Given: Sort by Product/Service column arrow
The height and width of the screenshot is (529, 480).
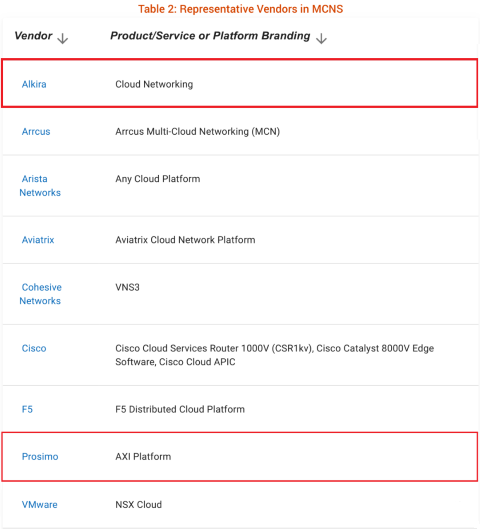Looking at the screenshot, I should (321, 38).
